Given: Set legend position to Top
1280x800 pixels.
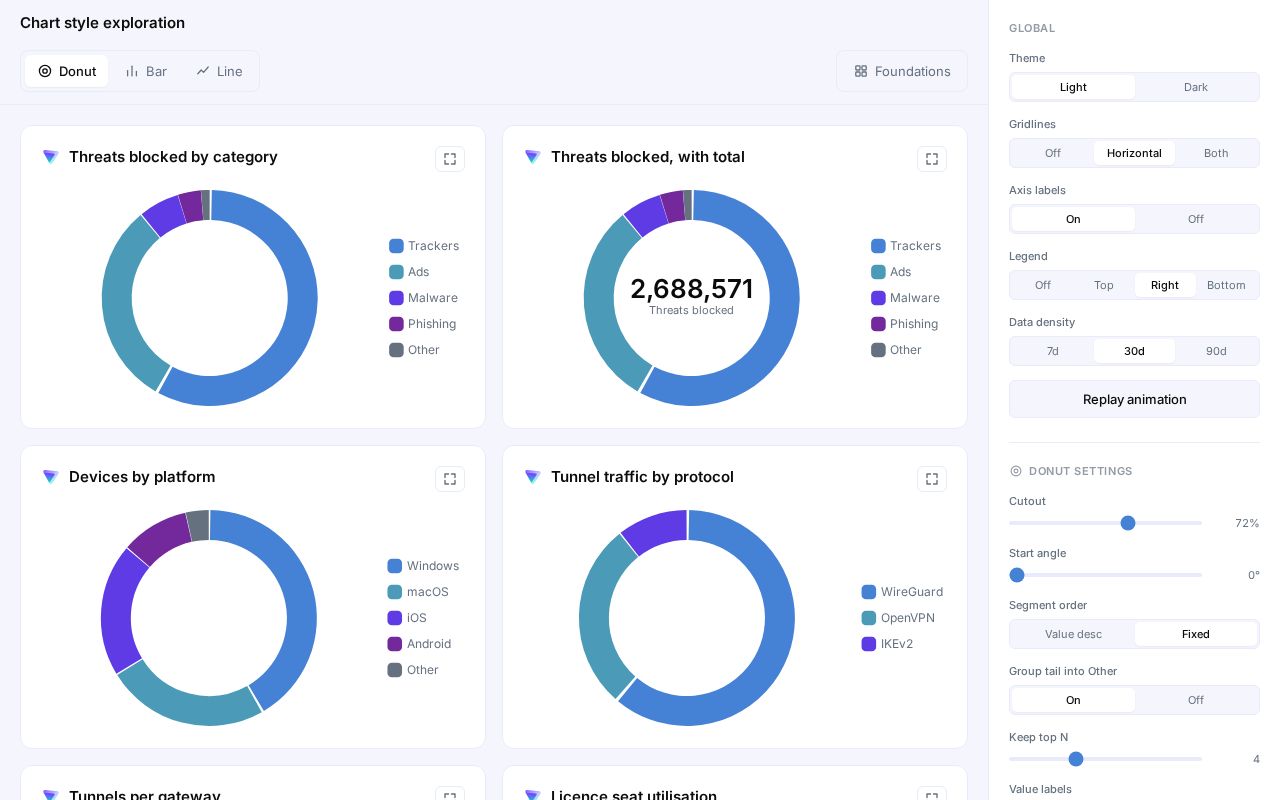Looking at the screenshot, I should [x=1104, y=285].
